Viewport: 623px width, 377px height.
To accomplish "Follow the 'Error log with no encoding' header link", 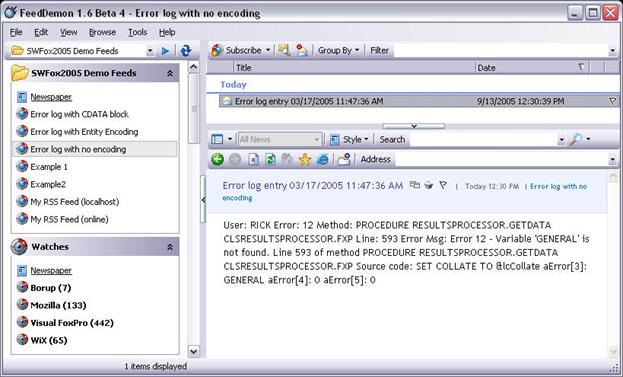I will tap(559, 186).
